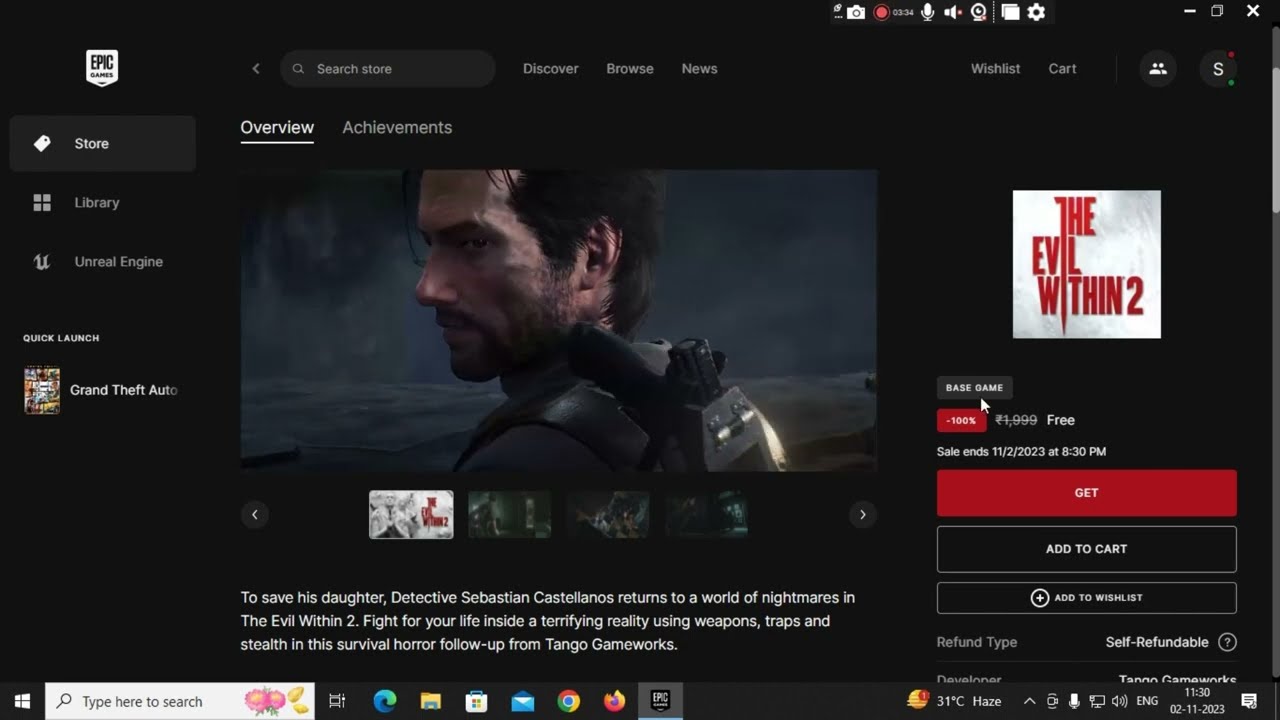Screen dimensions: 1280x720
Task: Click the Windows taskbar search box
Action: click(180, 701)
